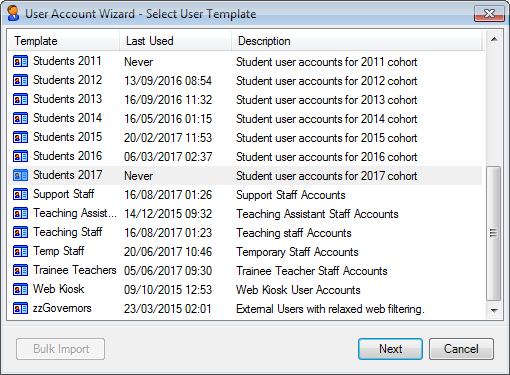
Task: Select the Students 2017 template name
Action: coord(67,175)
